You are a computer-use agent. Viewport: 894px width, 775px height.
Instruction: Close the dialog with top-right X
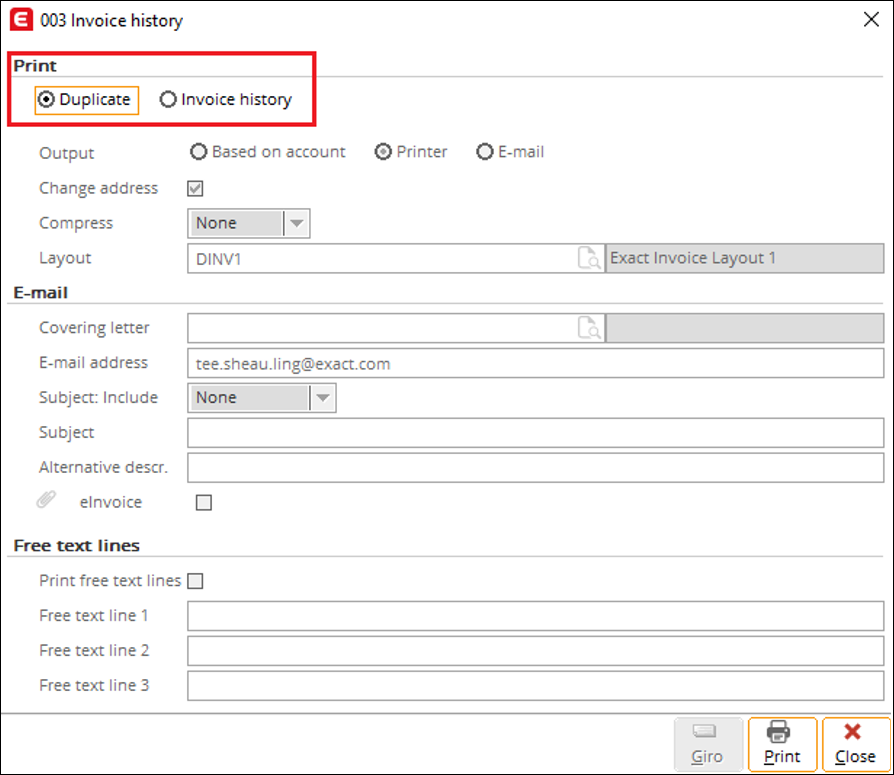click(x=871, y=19)
